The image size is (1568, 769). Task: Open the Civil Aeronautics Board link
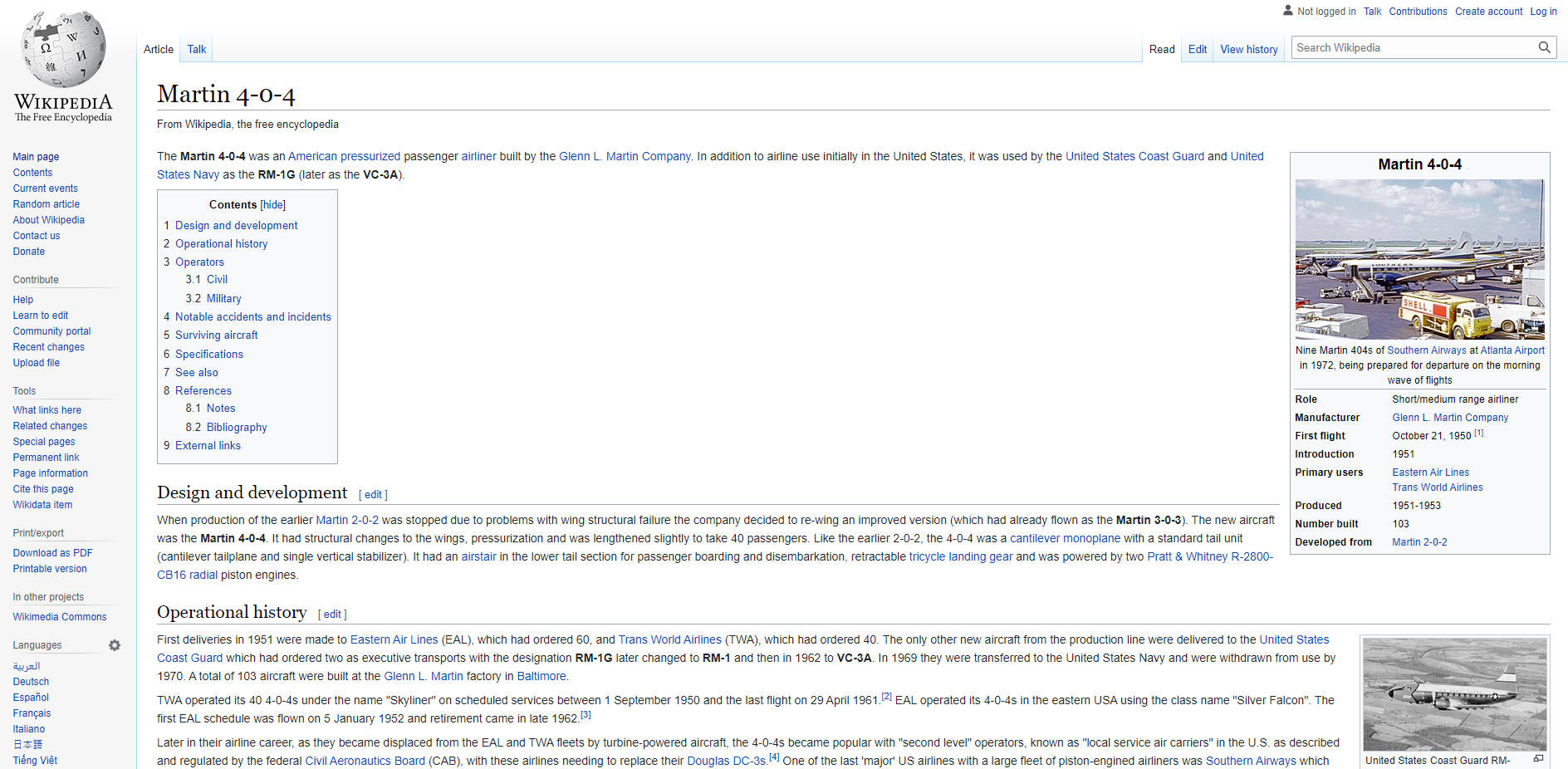pyautogui.click(x=365, y=762)
